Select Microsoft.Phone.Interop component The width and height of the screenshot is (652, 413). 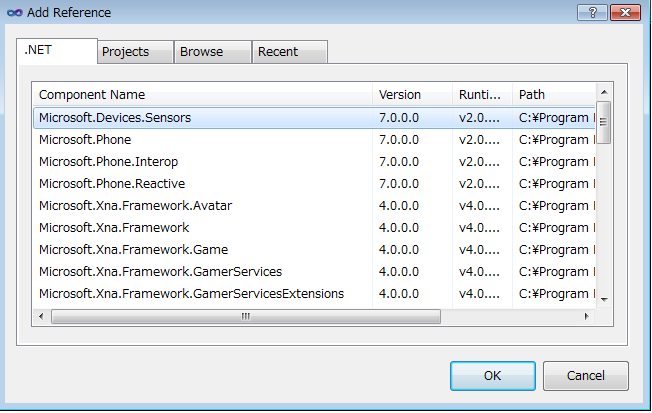pyautogui.click(x=314, y=162)
